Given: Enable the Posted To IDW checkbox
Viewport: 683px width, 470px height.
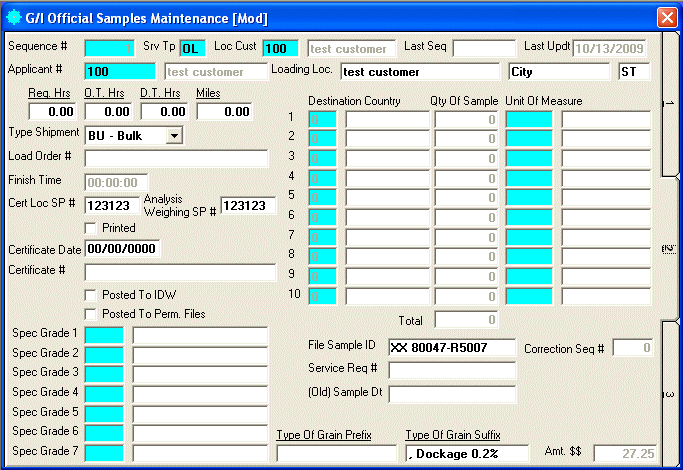Looking at the screenshot, I should click(92, 295).
